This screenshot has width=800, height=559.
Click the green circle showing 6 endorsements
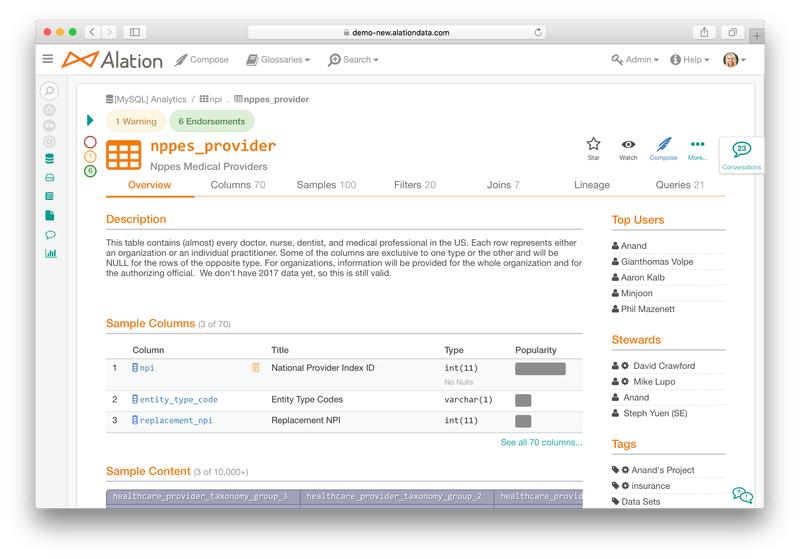[90, 171]
